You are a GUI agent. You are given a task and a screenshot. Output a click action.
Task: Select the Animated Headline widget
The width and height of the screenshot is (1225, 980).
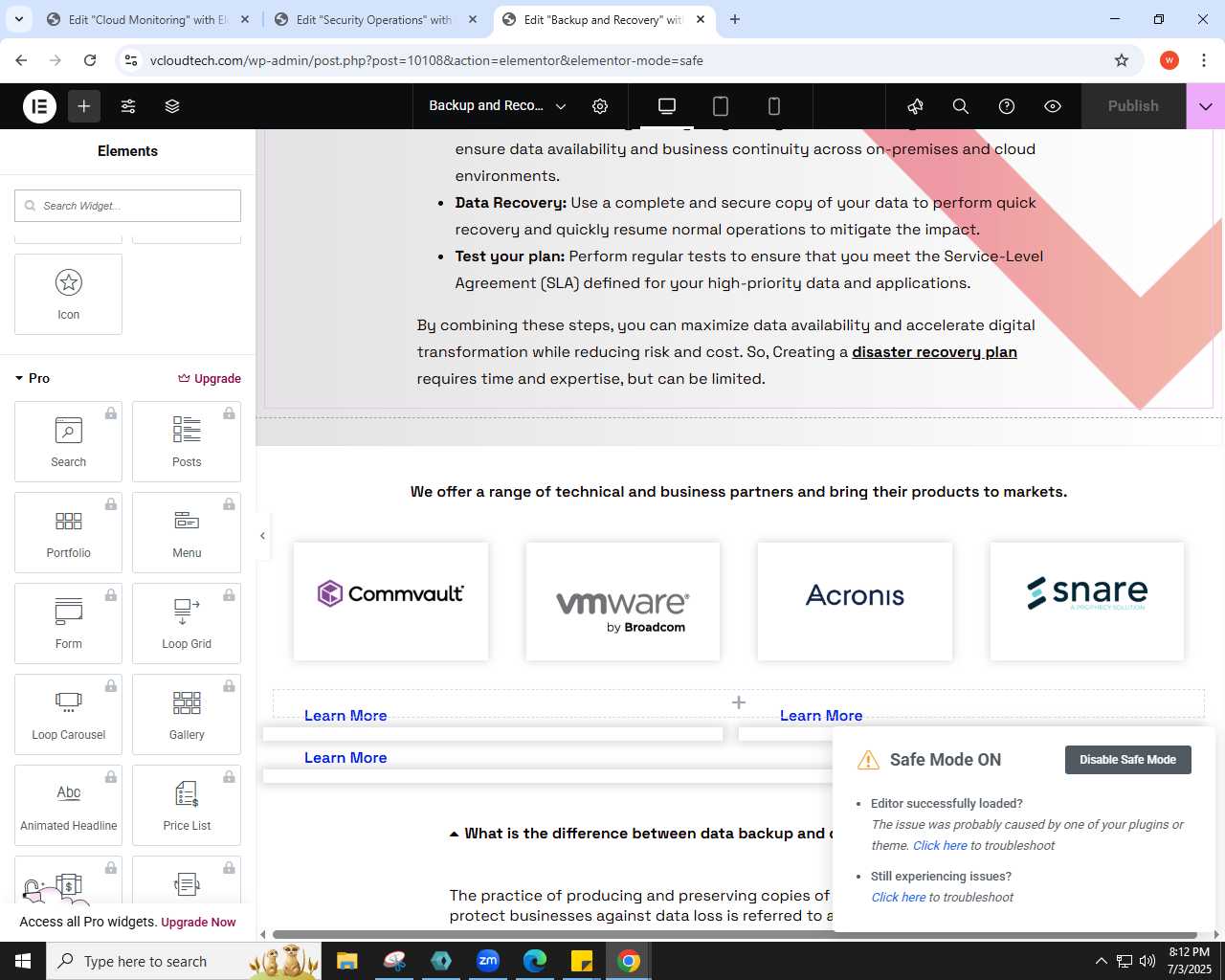(69, 805)
